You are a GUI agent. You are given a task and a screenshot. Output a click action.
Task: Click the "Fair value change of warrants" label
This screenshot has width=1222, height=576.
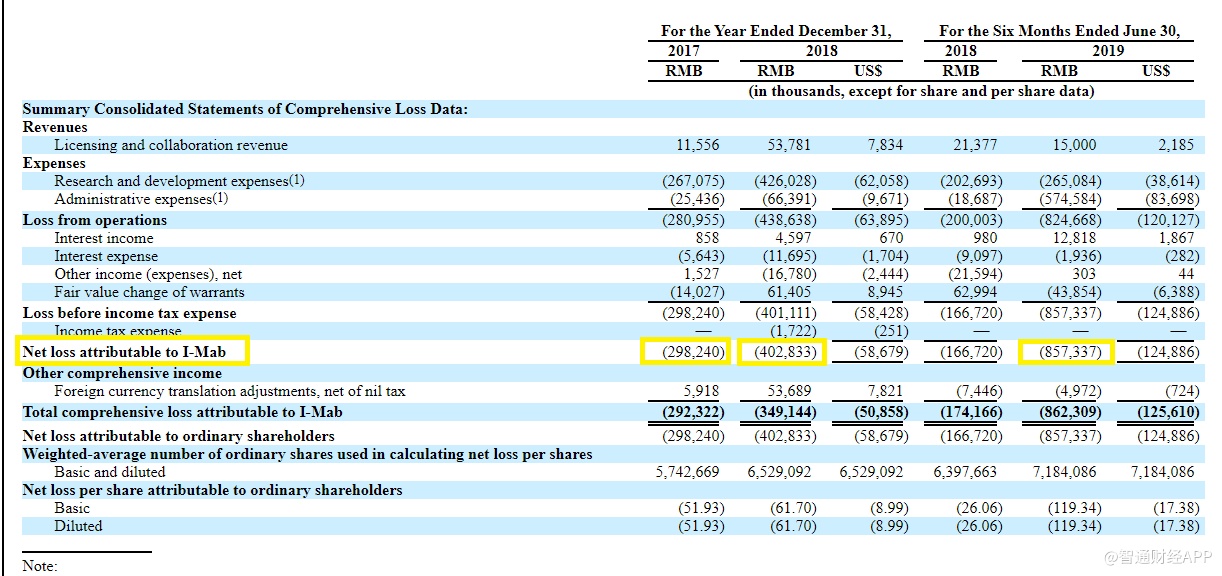click(149, 292)
